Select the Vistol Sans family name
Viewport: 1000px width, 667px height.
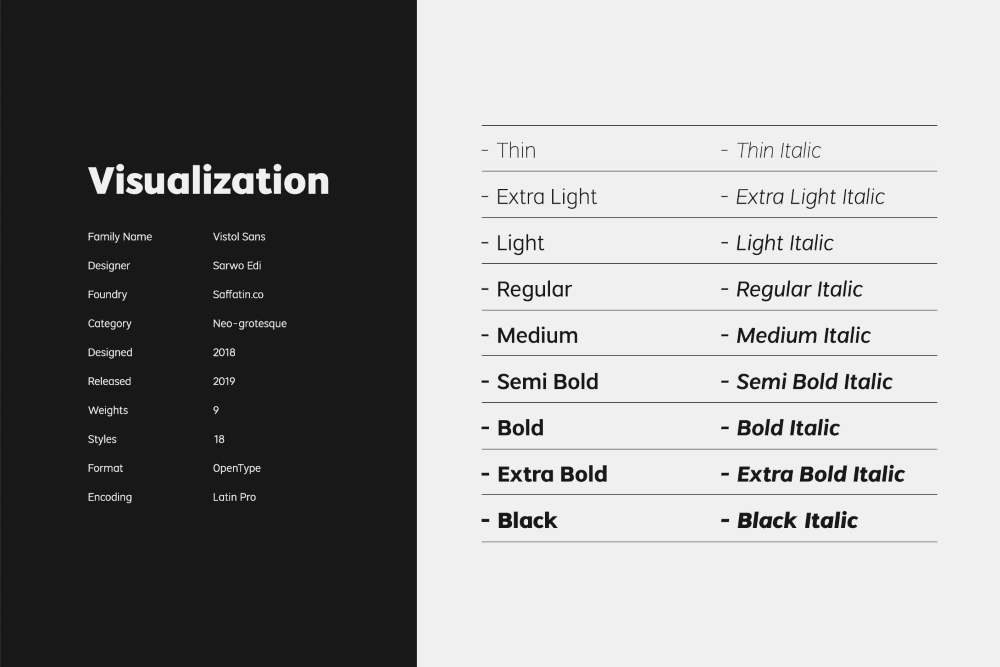tap(239, 237)
